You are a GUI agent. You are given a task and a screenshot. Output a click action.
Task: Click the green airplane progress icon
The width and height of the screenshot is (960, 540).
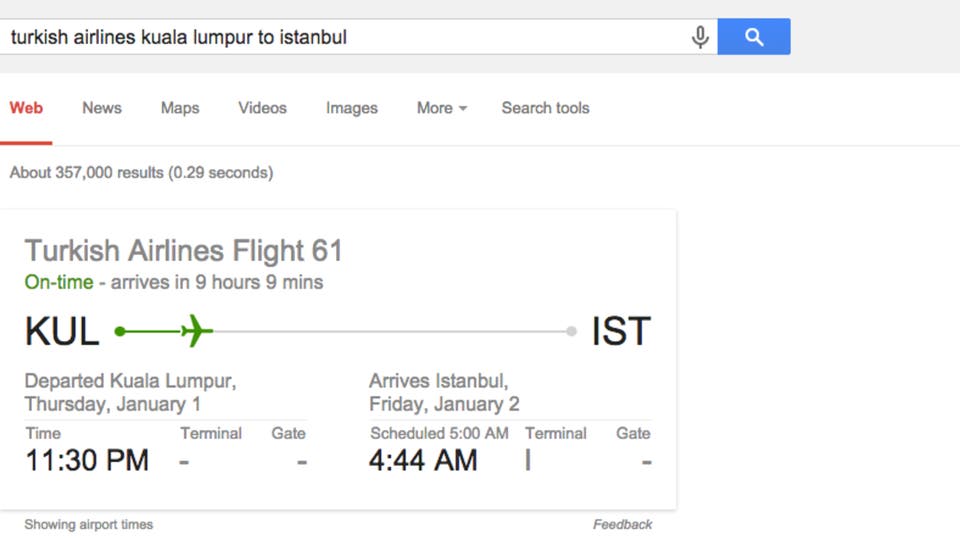[197, 331]
